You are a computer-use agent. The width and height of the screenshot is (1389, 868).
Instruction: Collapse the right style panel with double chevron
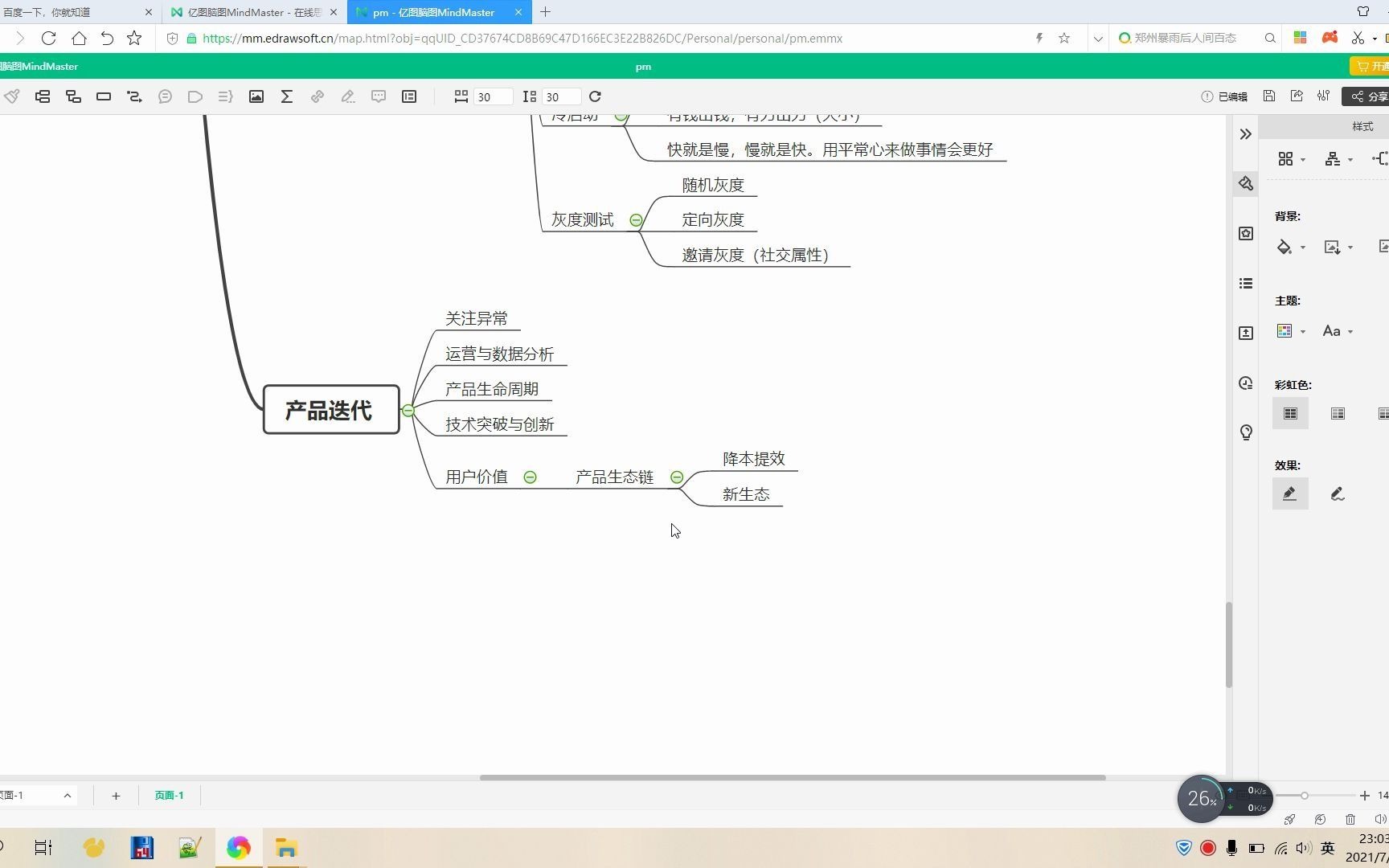(x=1246, y=134)
